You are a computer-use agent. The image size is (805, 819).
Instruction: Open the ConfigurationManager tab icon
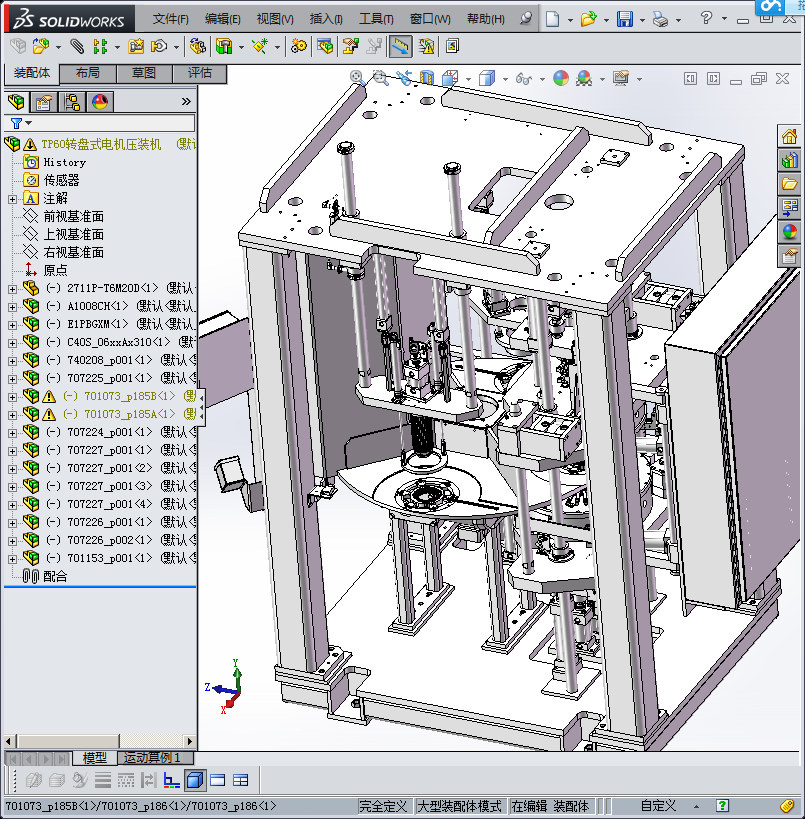coord(71,101)
